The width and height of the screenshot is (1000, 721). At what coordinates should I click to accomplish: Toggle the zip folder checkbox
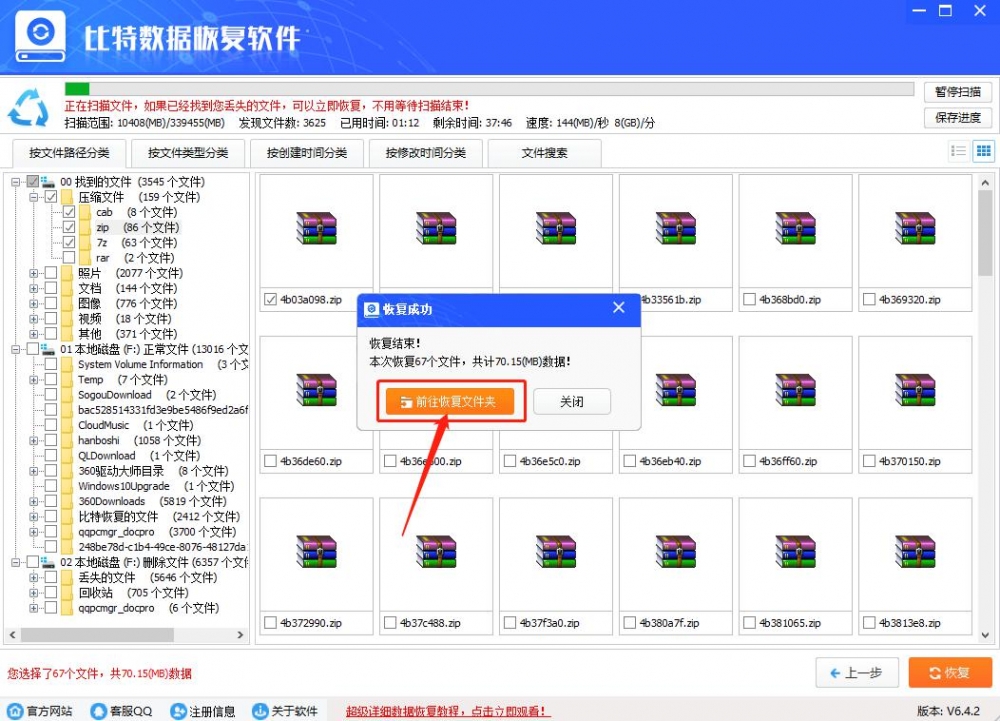[x=69, y=228]
